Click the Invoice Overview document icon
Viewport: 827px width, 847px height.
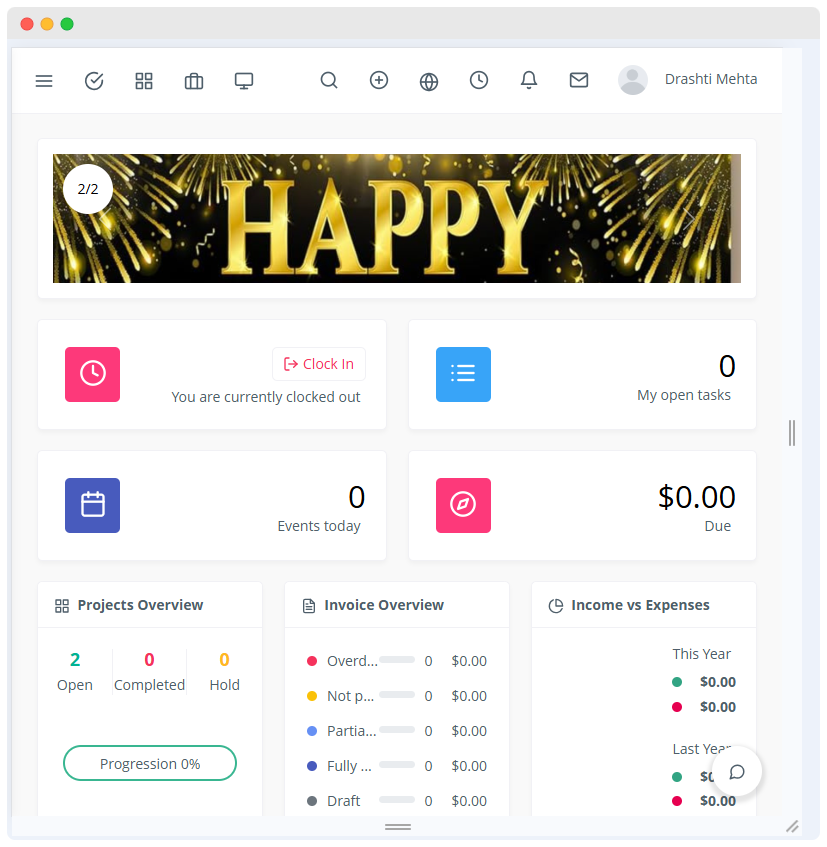pyautogui.click(x=308, y=606)
